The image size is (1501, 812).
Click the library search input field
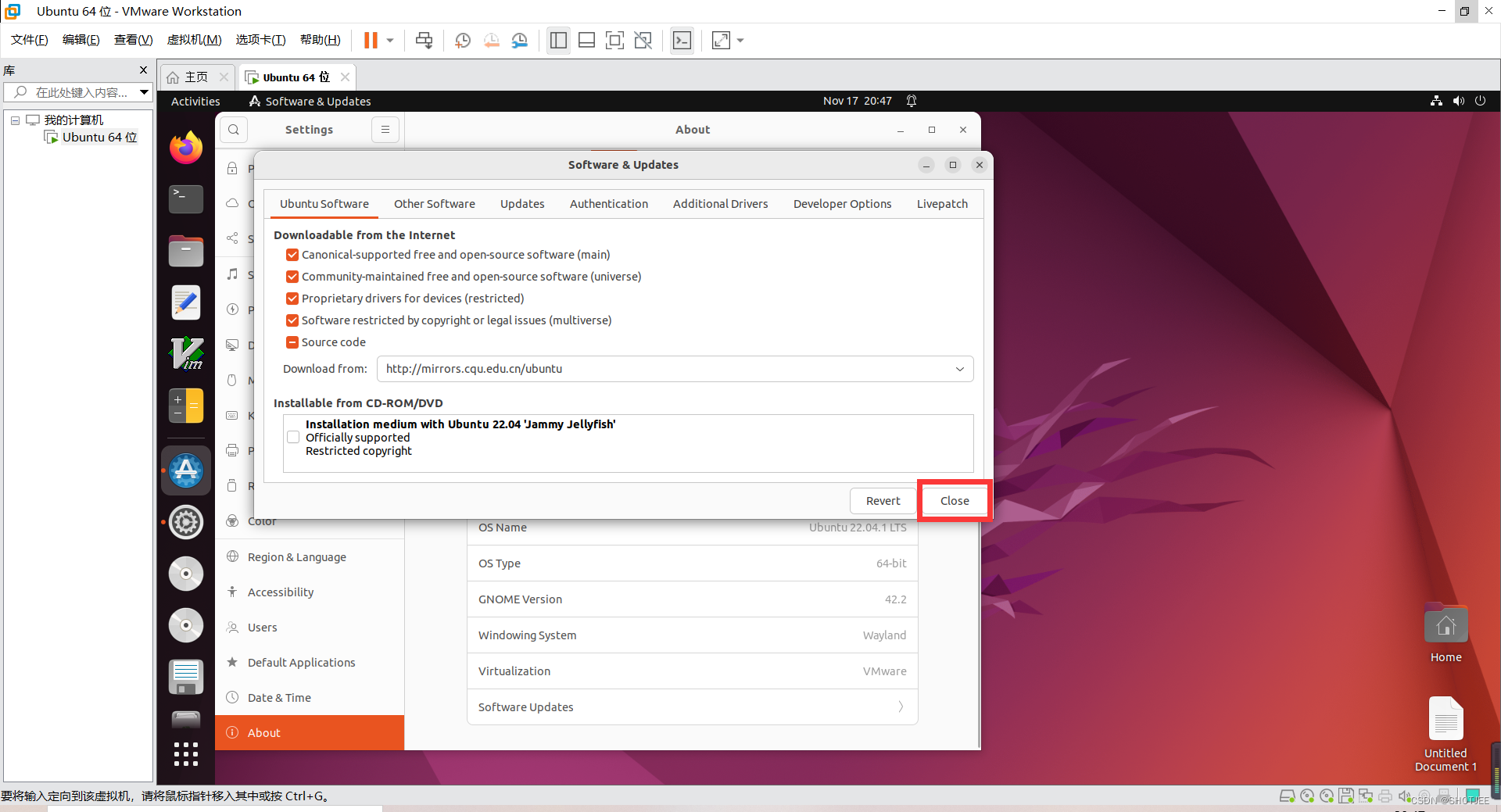coord(78,92)
